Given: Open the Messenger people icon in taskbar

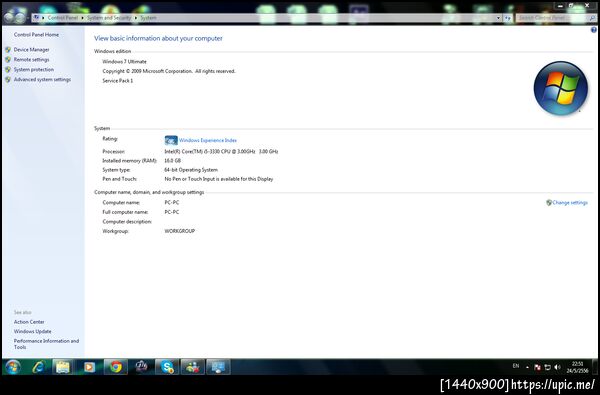Looking at the screenshot, I should (192, 367).
